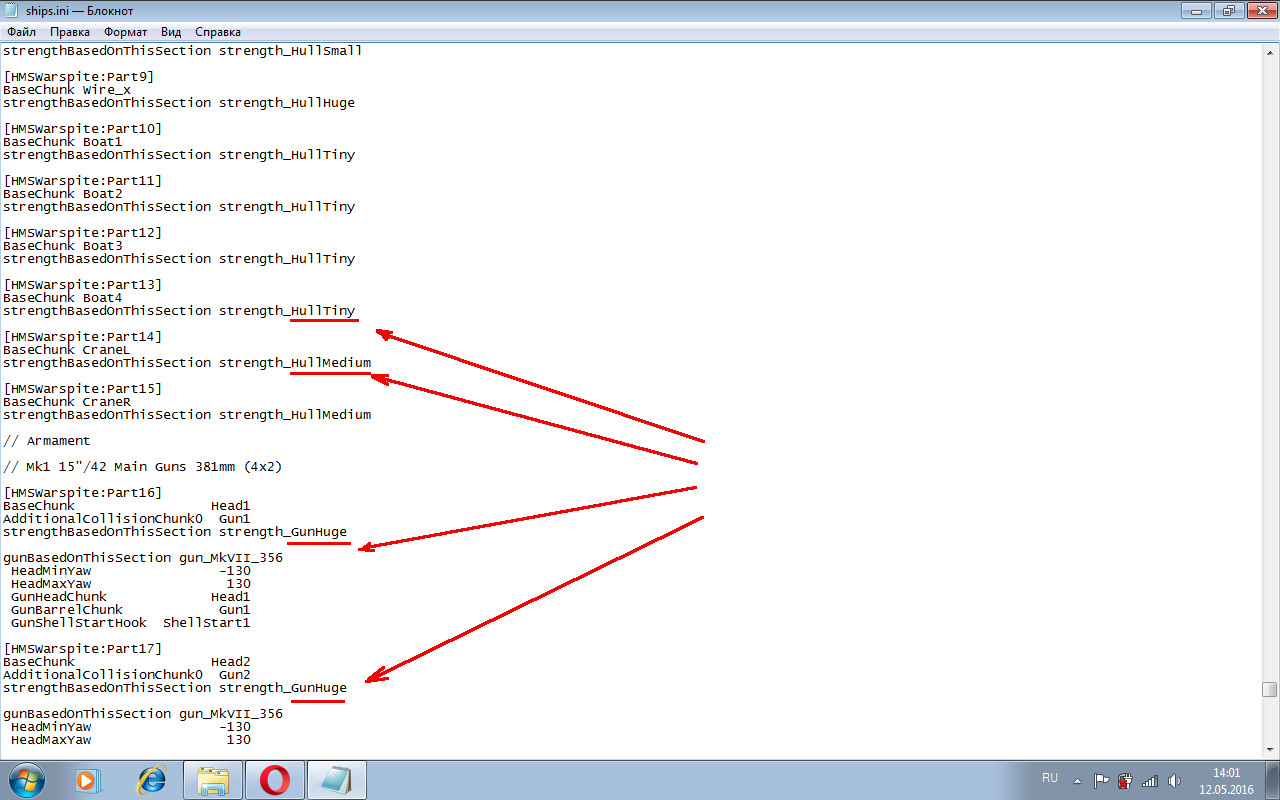Click the "BaseChunk Head2" line
1280x800 pixels.
126,661
